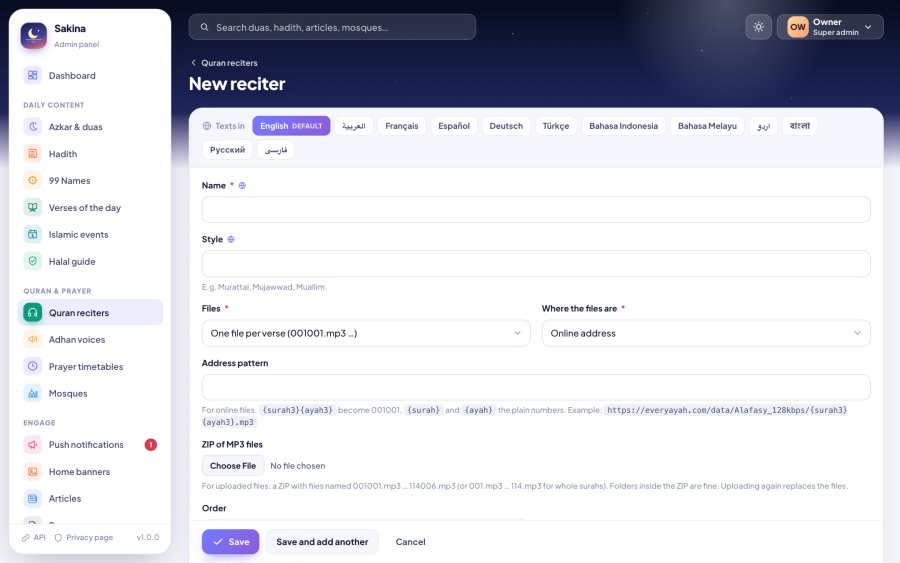This screenshot has height=563, width=900.
Task: Click the globe icon beside Style label
Action: [231, 239]
